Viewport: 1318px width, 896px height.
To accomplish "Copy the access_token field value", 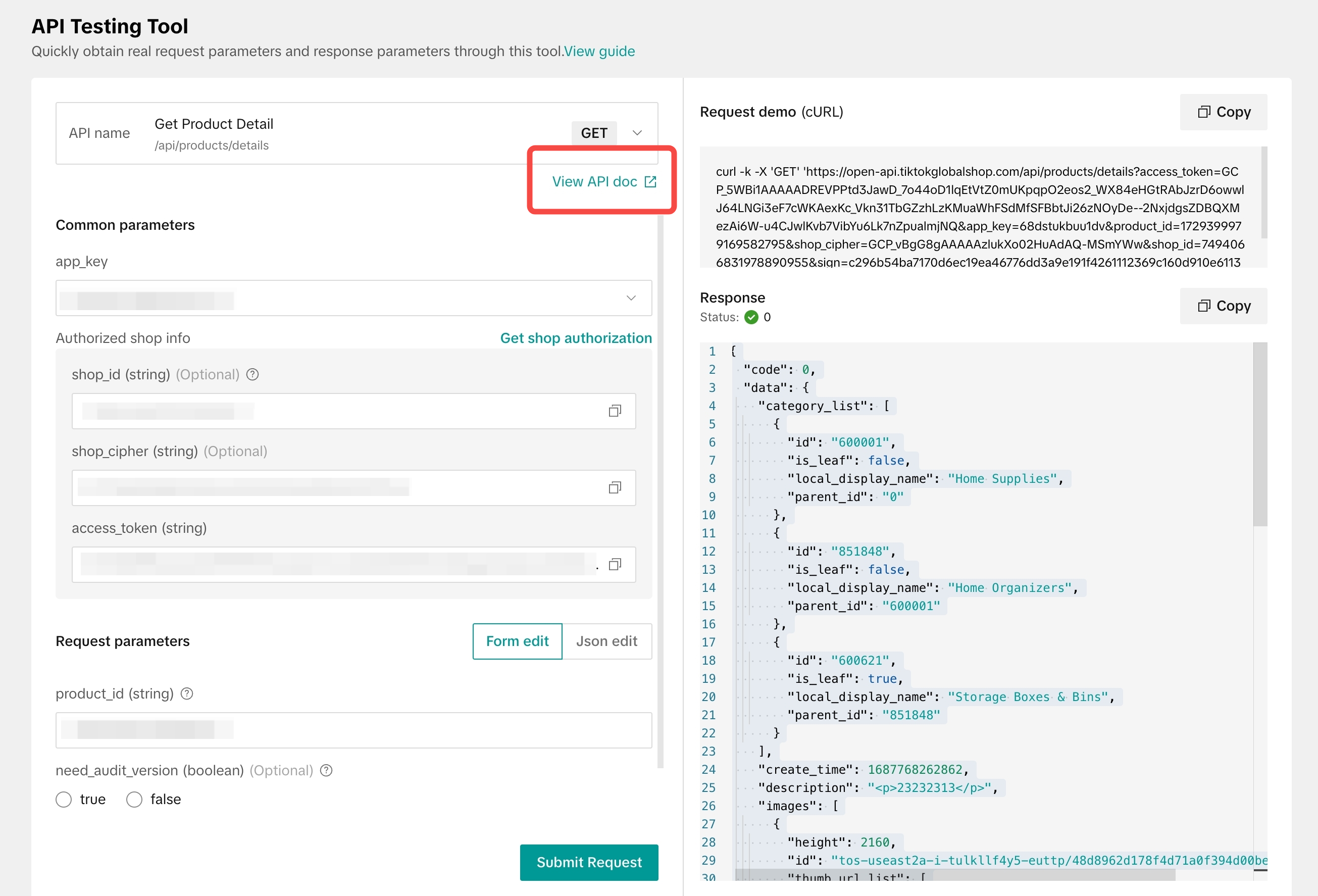I will pos(615,564).
